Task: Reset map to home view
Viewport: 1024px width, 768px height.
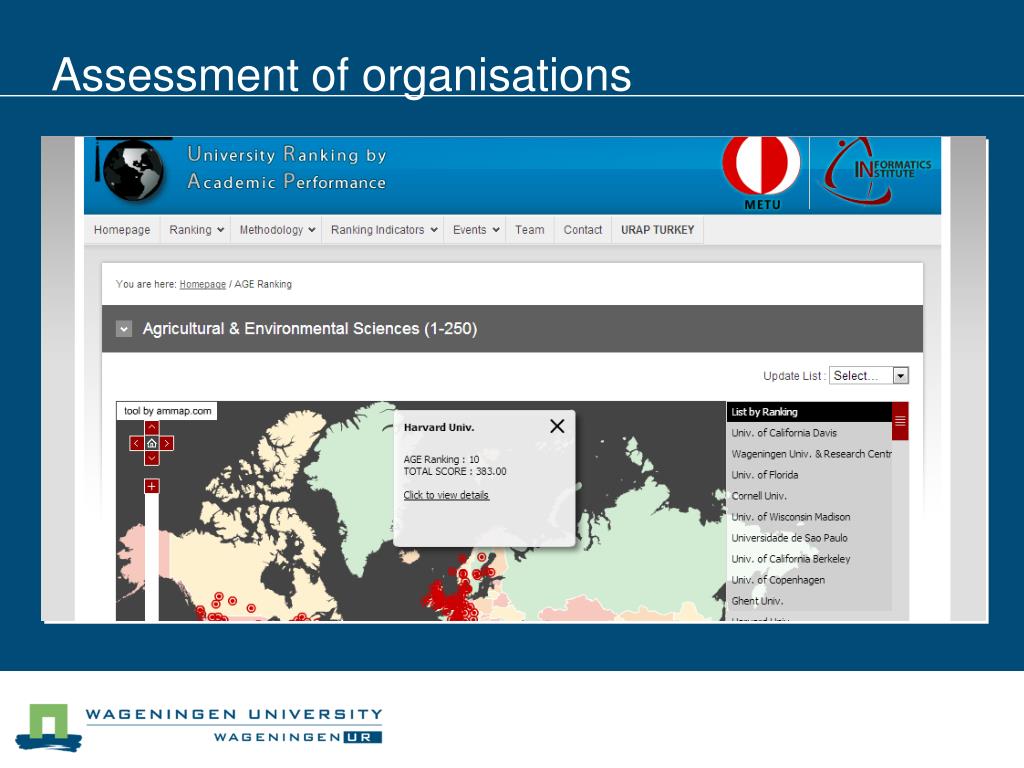Action: tap(152, 443)
